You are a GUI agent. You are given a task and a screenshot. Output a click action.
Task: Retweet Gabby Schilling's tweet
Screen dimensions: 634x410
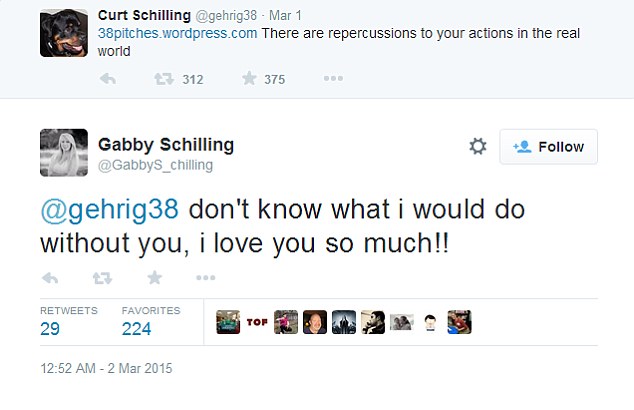click(103, 277)
